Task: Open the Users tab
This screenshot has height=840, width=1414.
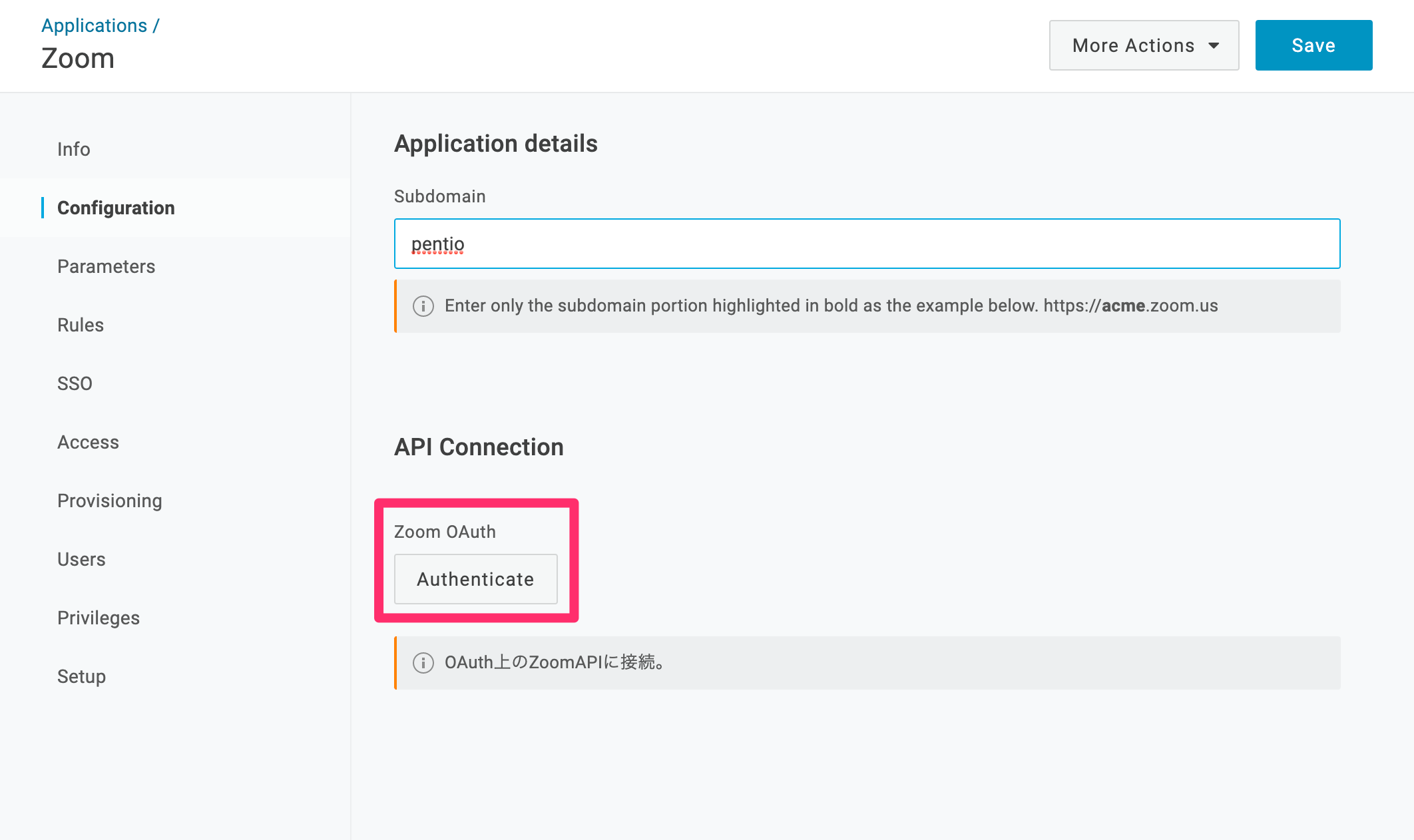Action: (81, 559)
